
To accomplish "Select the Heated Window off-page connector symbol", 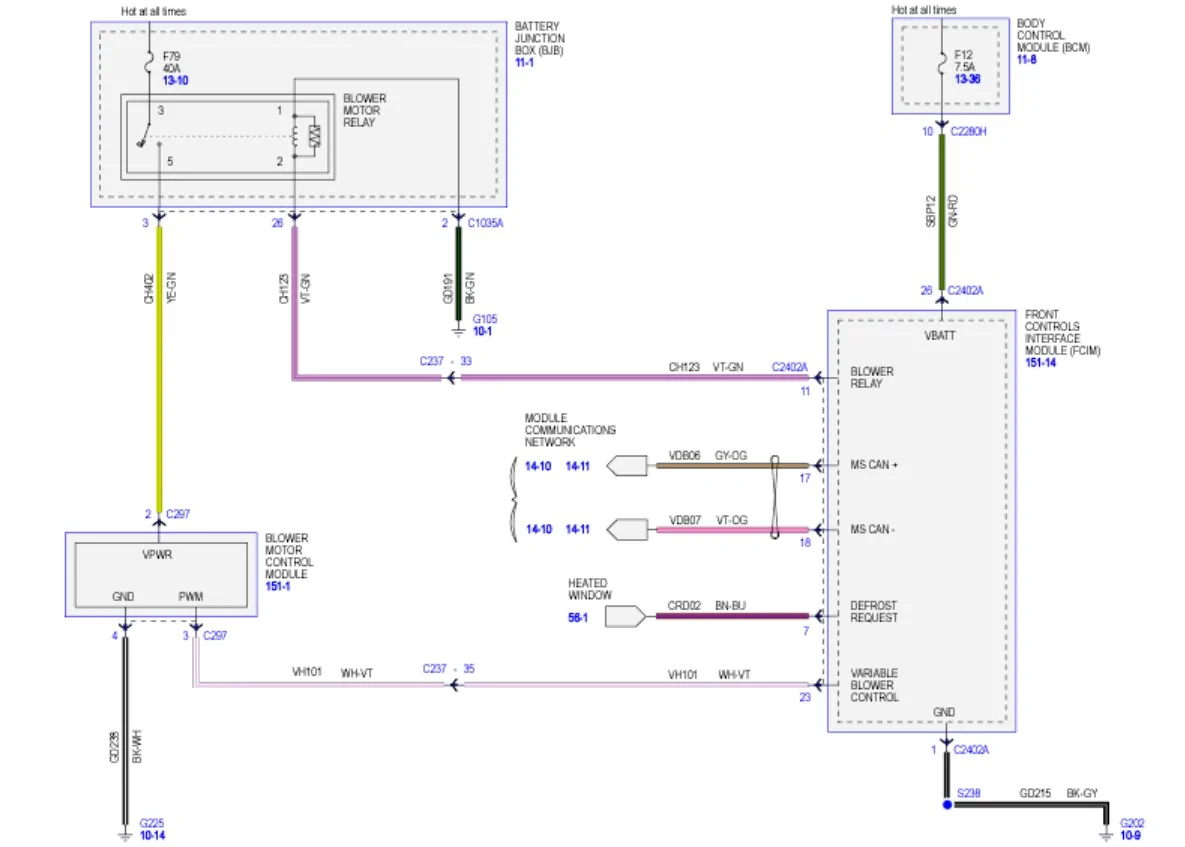I will click(x=626, y=617).
